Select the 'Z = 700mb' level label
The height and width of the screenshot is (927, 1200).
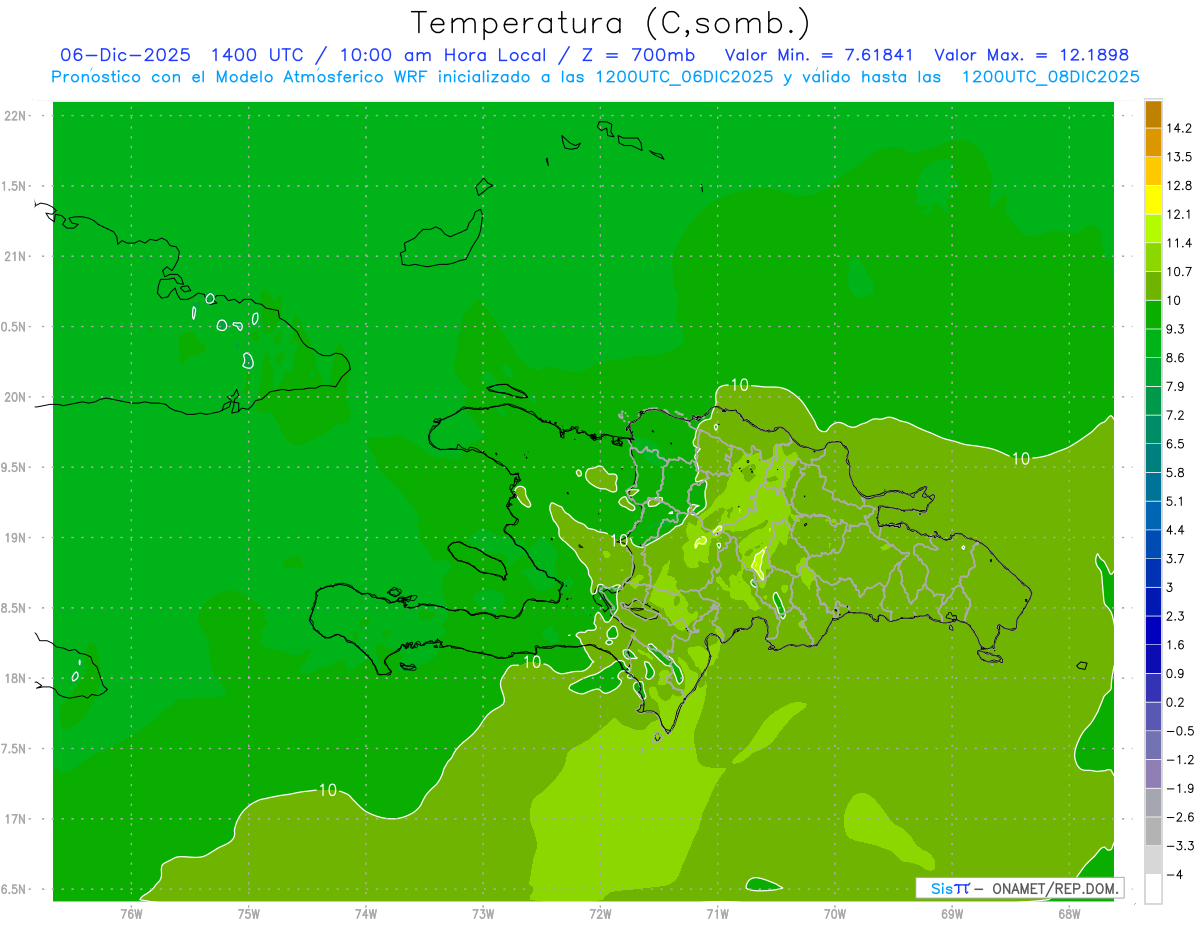639,55
